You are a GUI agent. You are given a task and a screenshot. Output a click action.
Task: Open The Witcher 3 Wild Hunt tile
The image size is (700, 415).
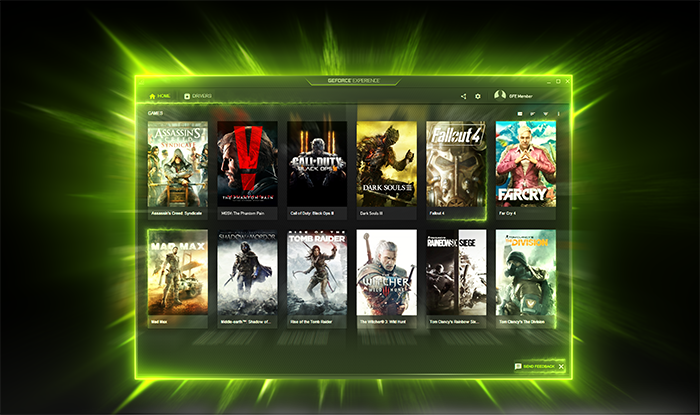point(387,278)
